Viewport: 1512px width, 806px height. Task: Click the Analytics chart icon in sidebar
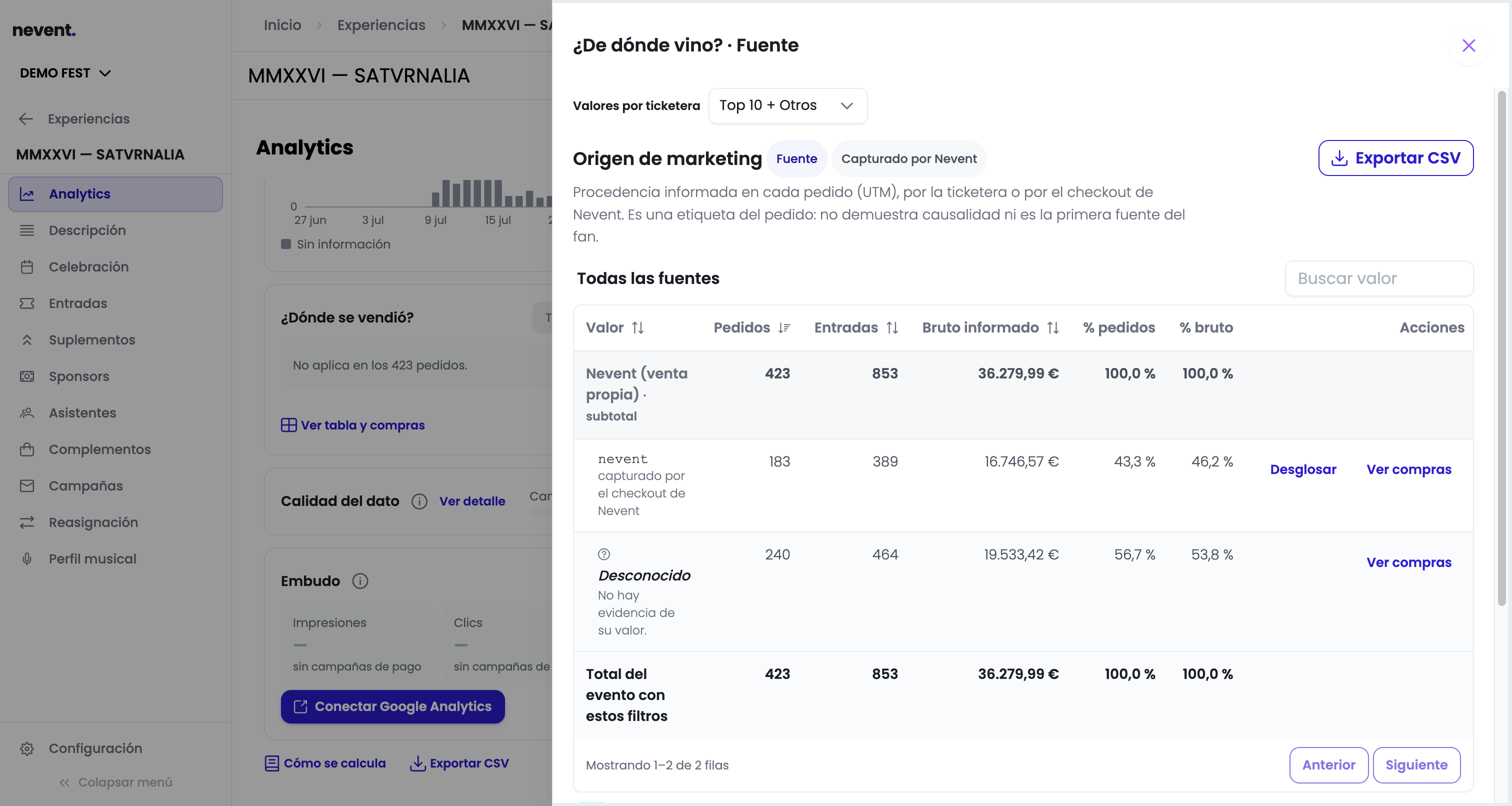[x=27, y=193]
